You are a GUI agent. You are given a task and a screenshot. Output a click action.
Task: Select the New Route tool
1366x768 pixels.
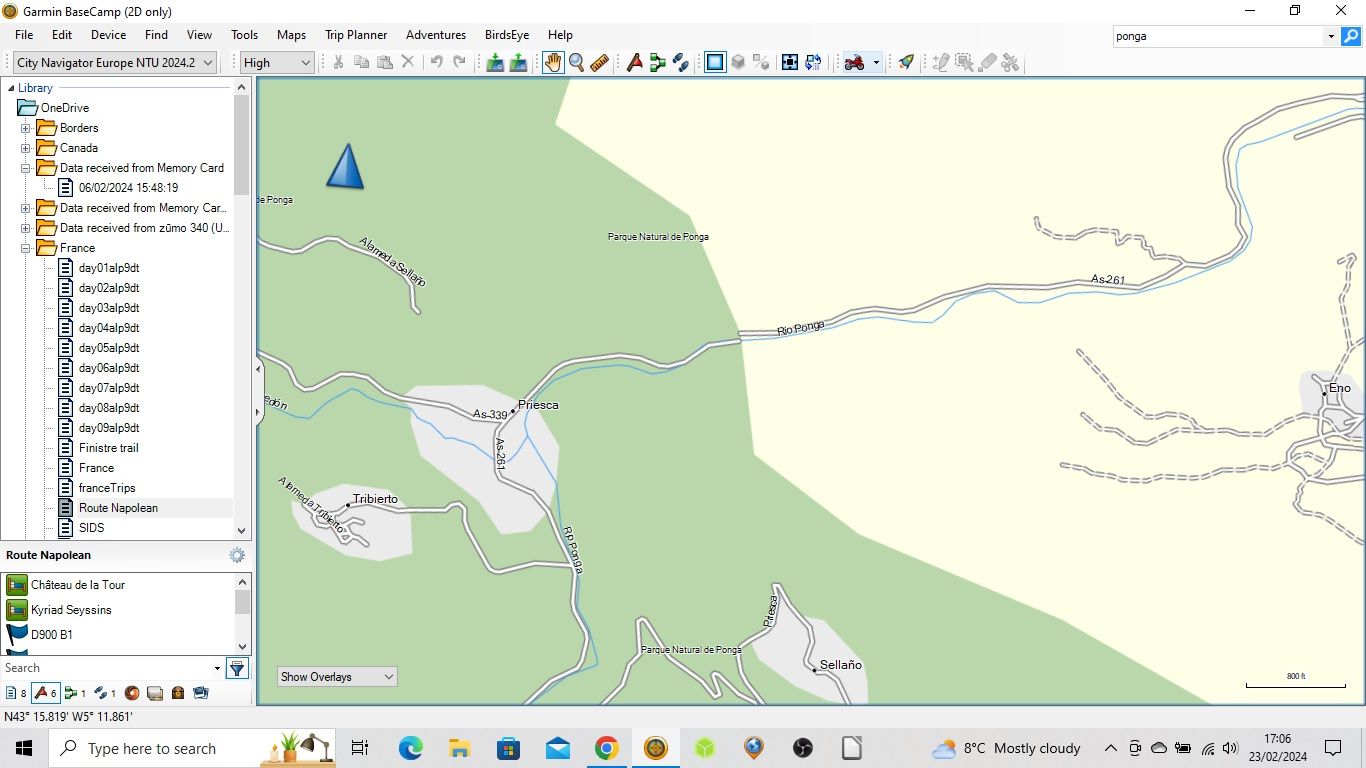point(658,62)
